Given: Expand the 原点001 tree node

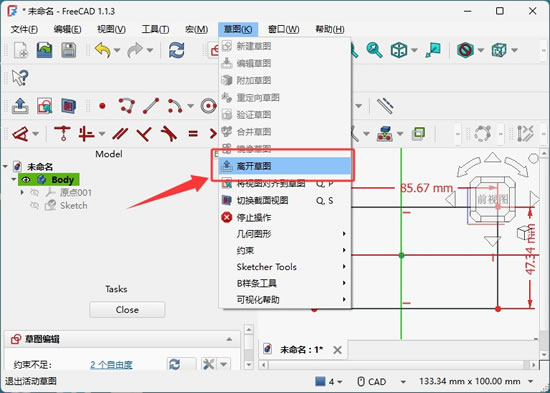Looking at the screenshot, I should pos(22,192).
